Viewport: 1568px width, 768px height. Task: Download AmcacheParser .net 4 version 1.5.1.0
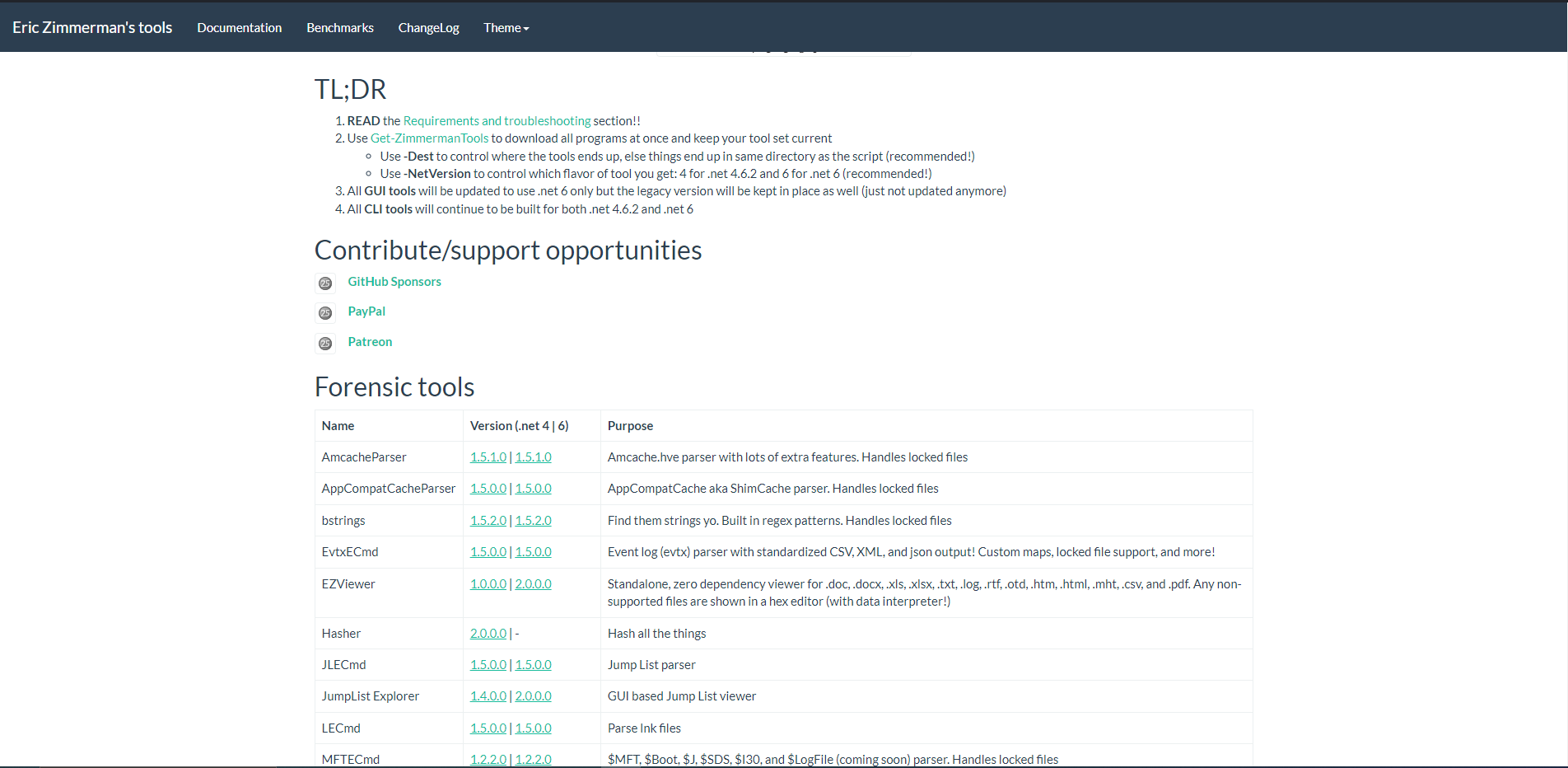(x=488, y=457)
